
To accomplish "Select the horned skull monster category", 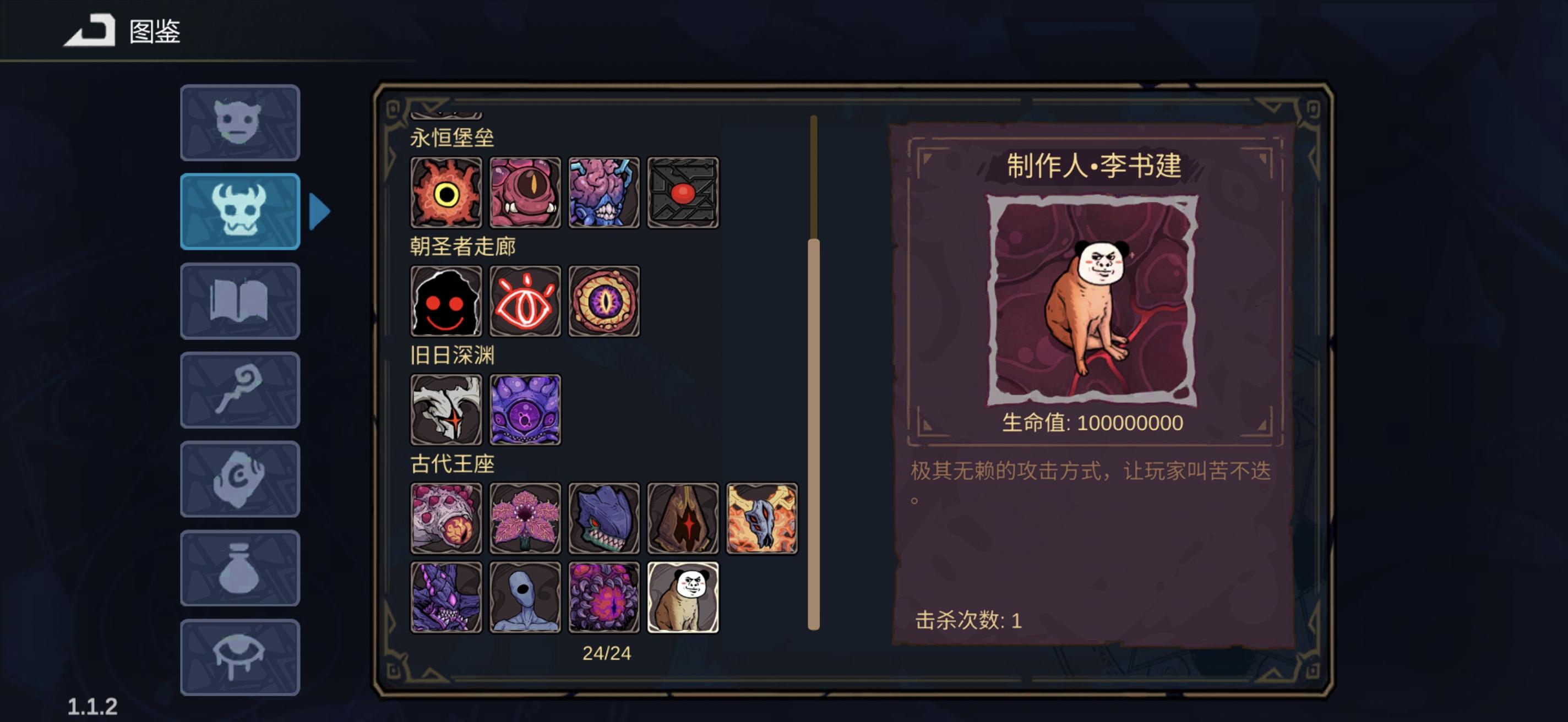I will (x=240, y=212).
